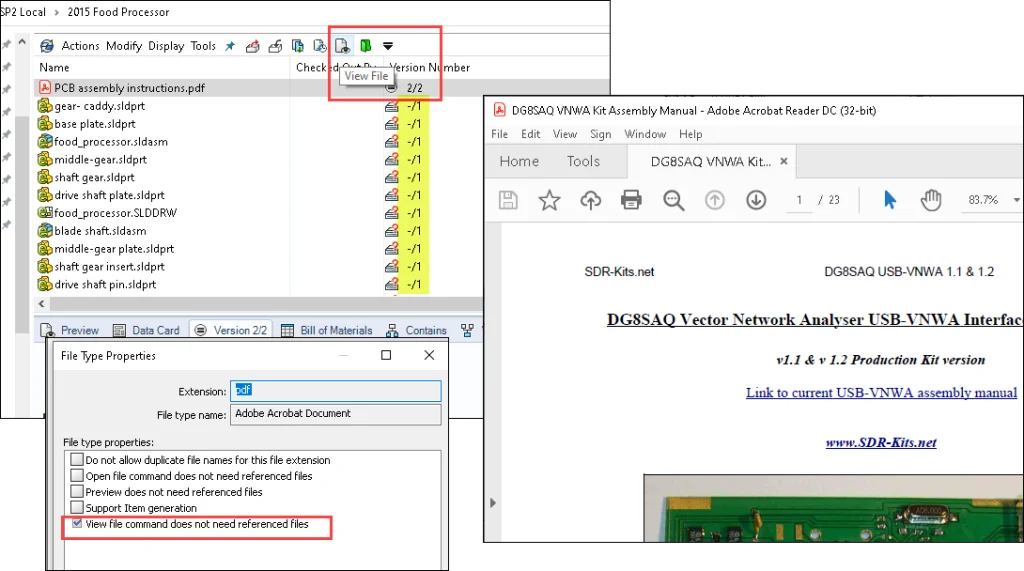Go to next page with down arrow
The width and height of the screenshot is (1024, 571).
coord(756,200)
